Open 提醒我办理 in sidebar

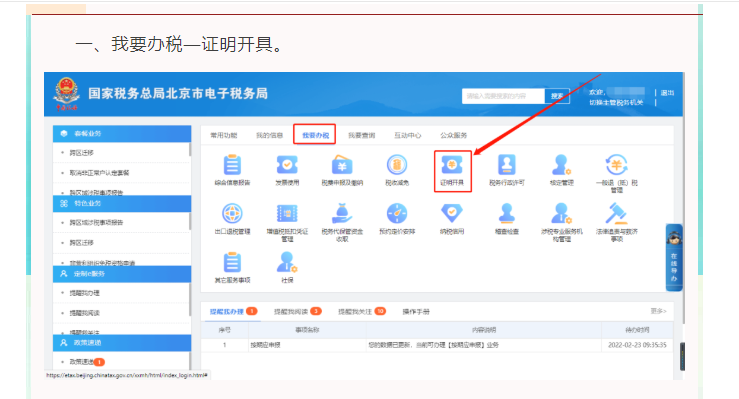tap(84, 293)
